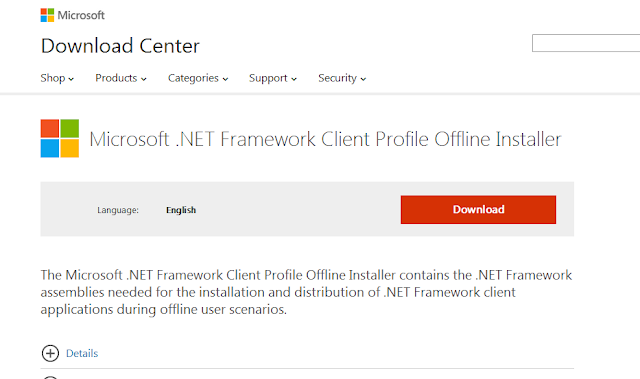Open the Download Center home title
The image size is (640, 379).
120,46
